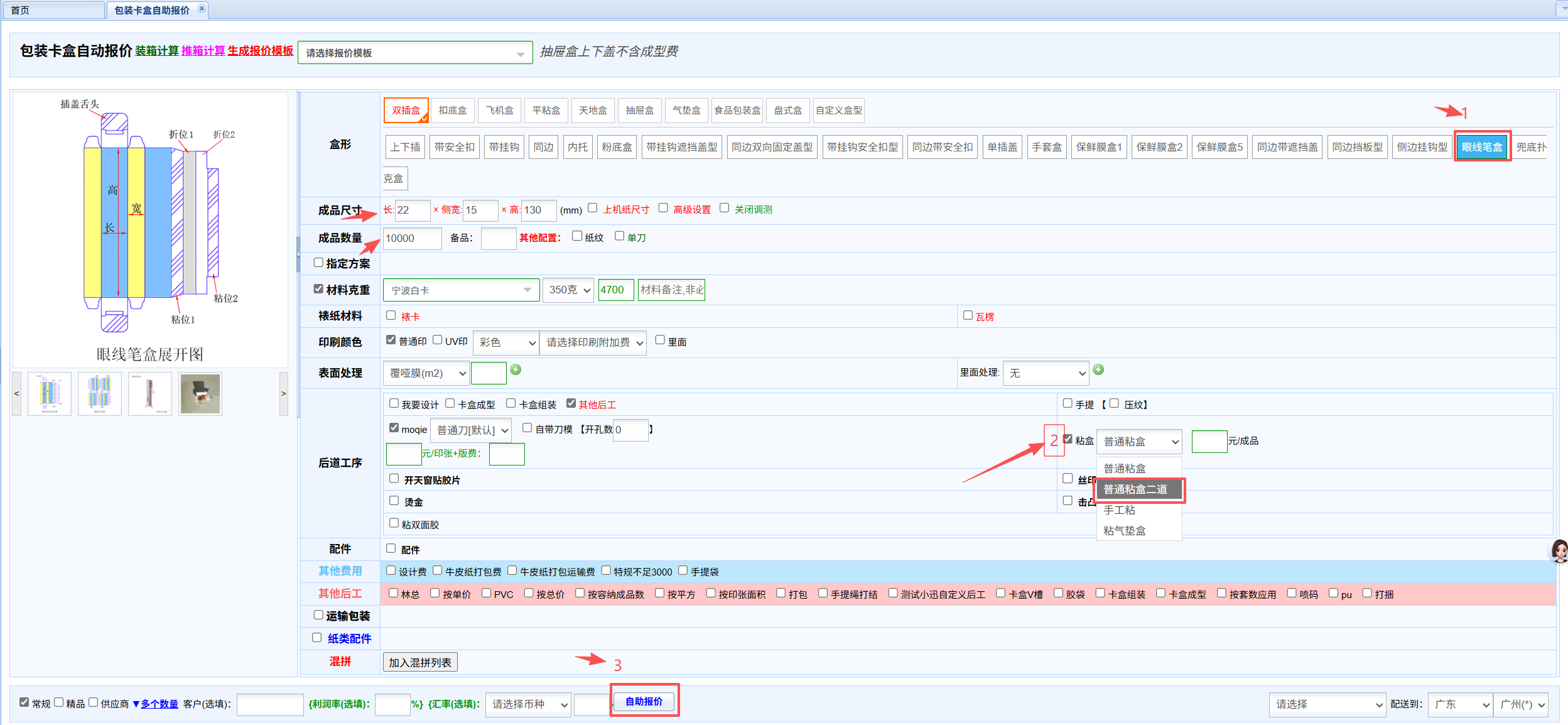Enable 我要设计 checkbox

(394, 403)
